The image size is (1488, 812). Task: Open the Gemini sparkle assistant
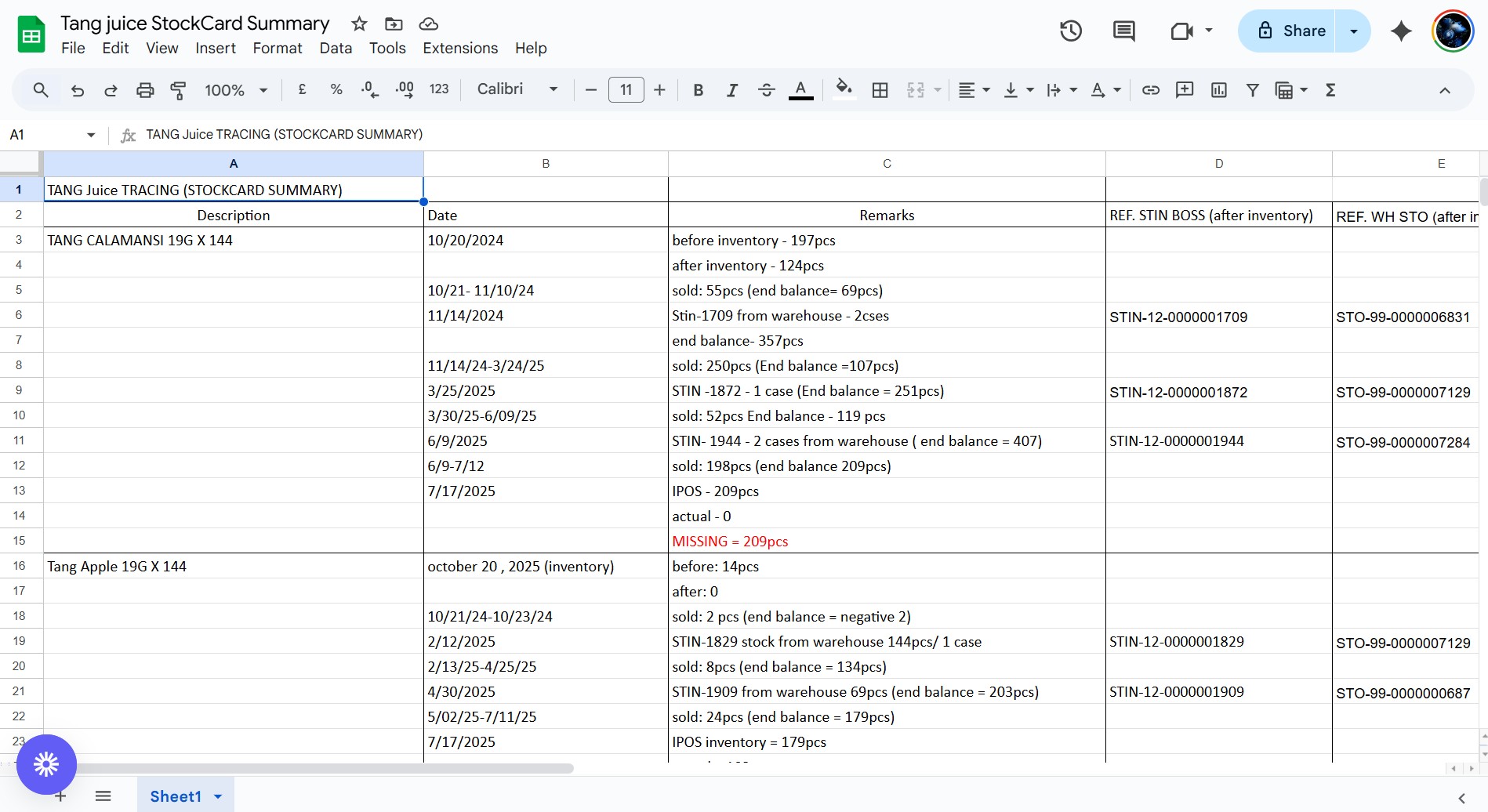click(x=1401, y=31)
